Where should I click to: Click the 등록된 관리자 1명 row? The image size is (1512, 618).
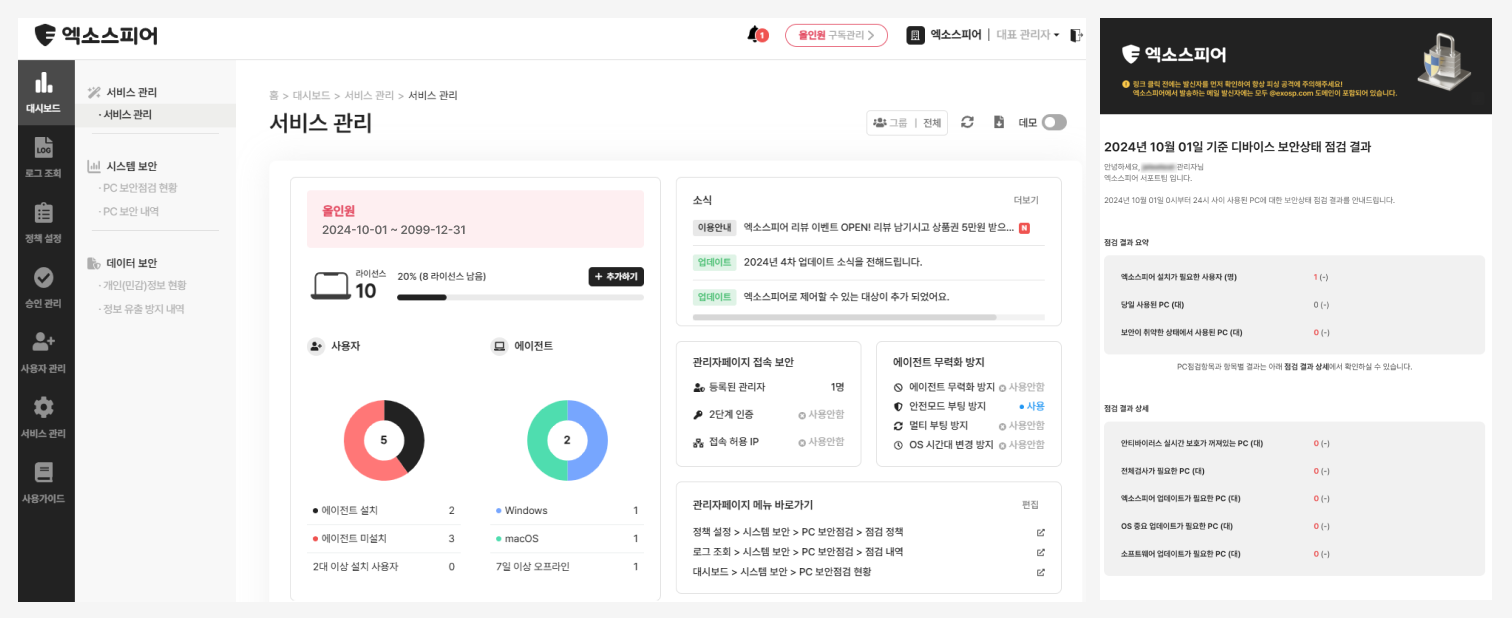click(768, 387)
